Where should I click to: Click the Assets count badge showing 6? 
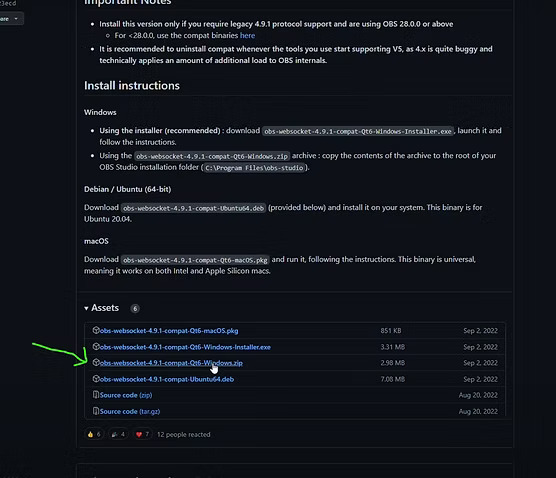[135, 309]
